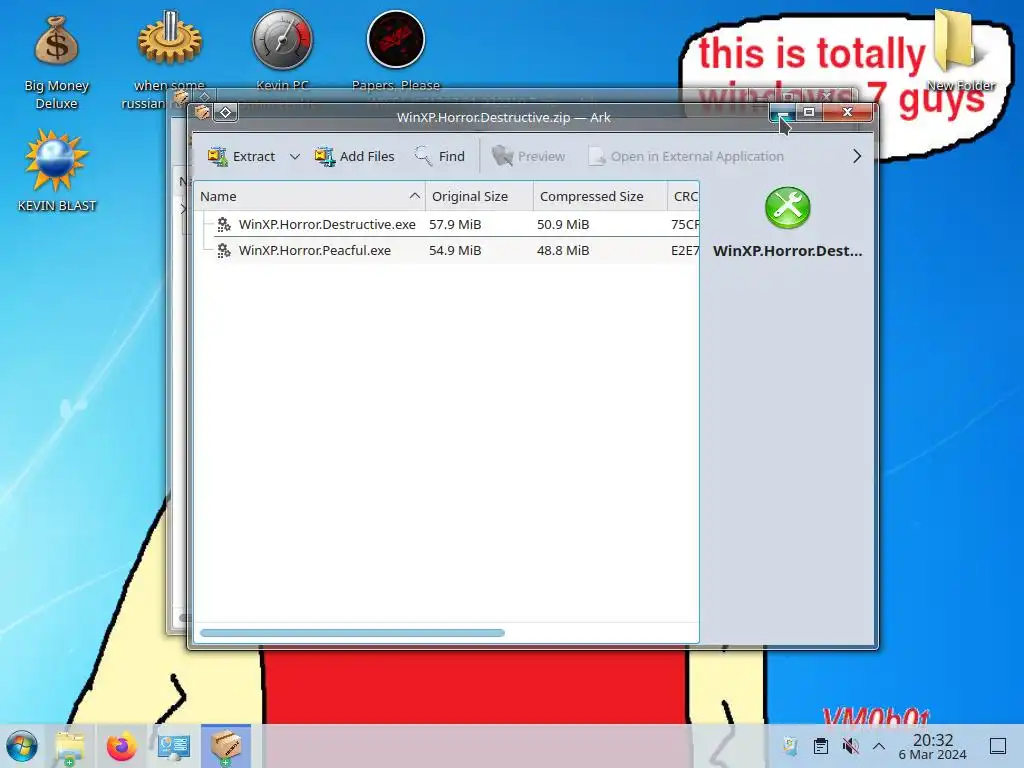The width and height of the screenshot is (1024, 768).
Task: Maximize the Ark window
Action: click(x=808, y=112)
